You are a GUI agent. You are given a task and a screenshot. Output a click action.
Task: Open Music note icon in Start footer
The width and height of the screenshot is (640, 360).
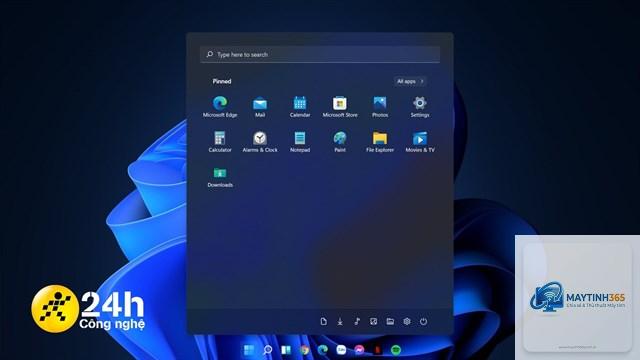357,322
